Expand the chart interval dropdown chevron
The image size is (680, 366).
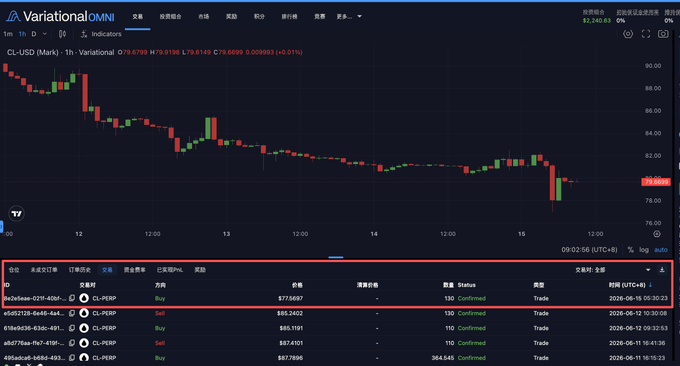(x=45, y=34)
